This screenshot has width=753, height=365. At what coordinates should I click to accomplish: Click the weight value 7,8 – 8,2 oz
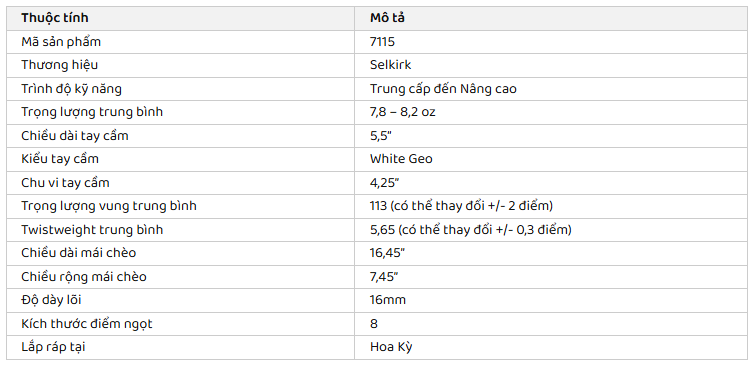pyautogui.click(x=402, y=112)
